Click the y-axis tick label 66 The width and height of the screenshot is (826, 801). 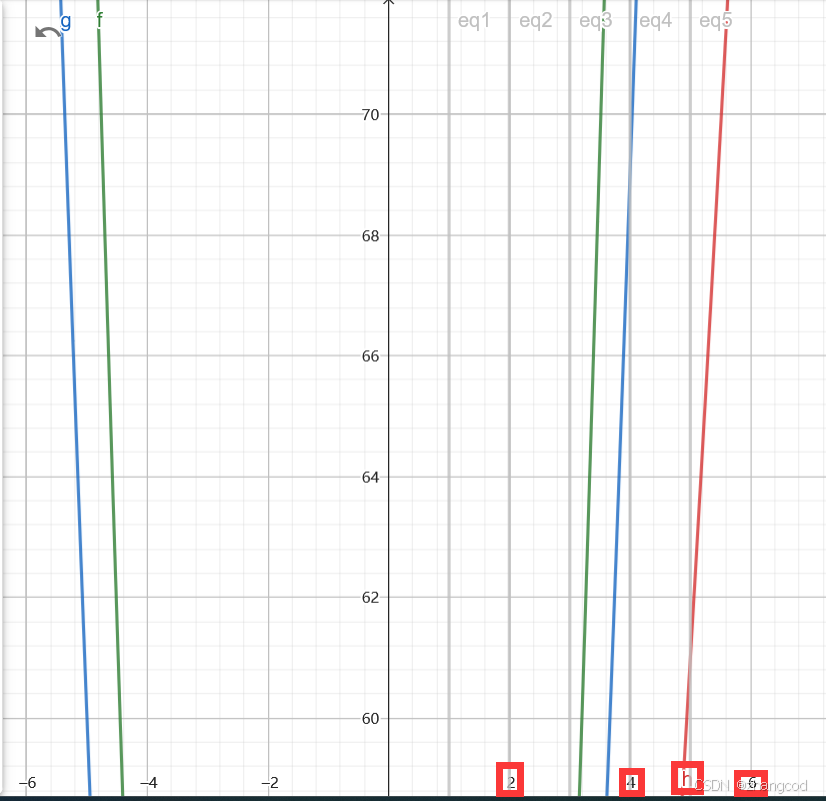[370, 357]
